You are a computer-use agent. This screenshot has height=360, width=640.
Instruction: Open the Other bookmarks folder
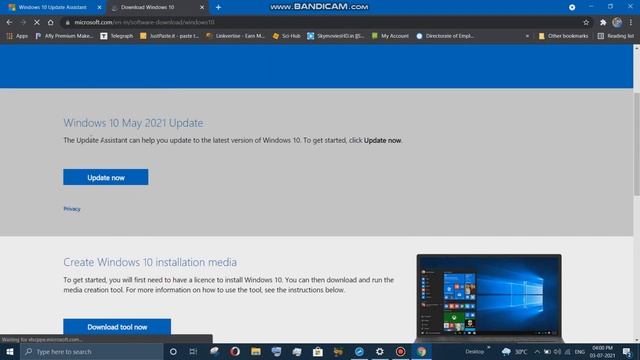(x=563, y=36)
